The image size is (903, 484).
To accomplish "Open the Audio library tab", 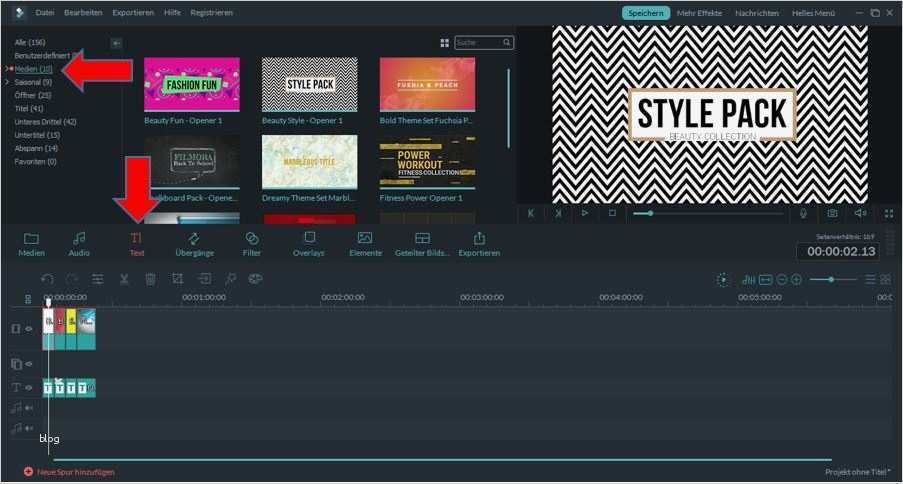I will [79, 243].
